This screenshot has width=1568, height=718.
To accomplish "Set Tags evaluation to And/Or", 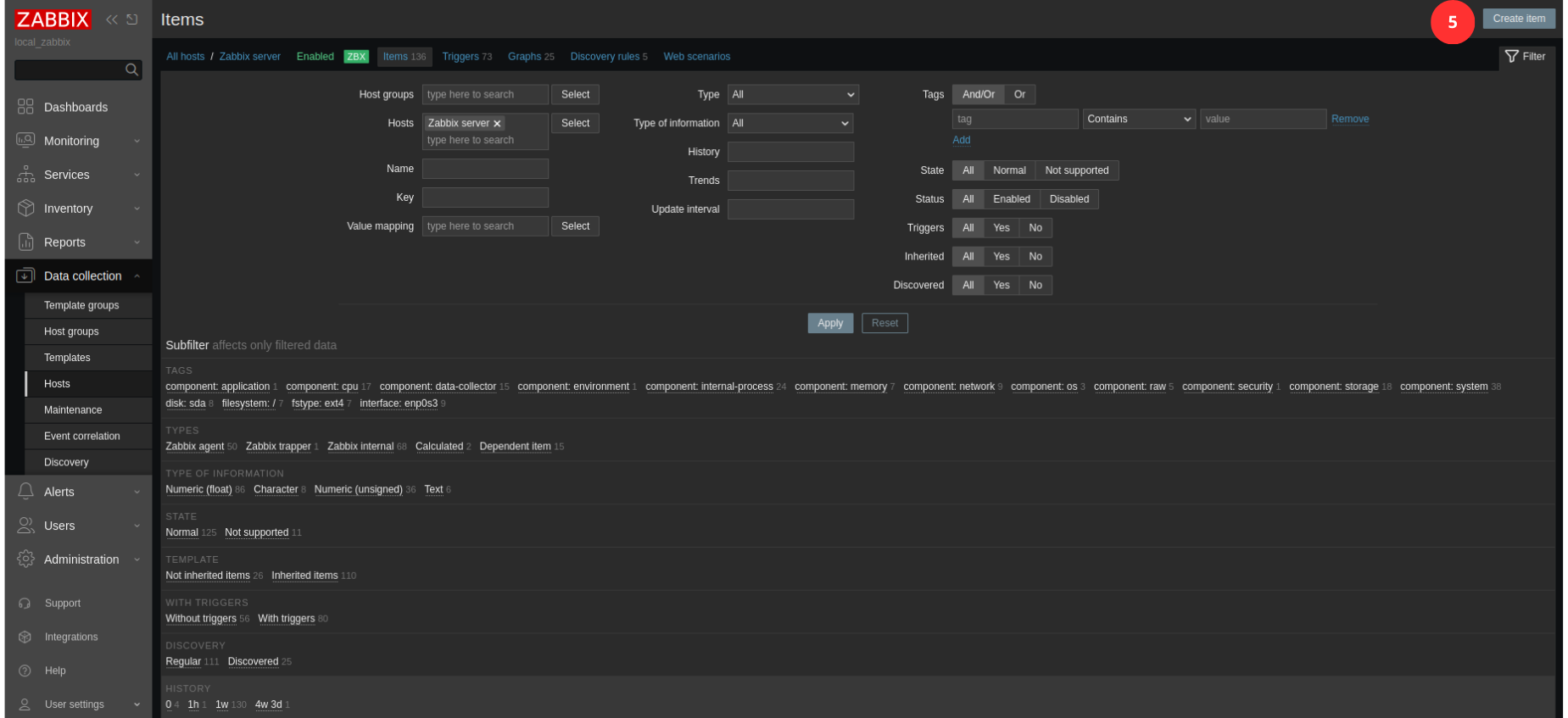I will point(978,95).
